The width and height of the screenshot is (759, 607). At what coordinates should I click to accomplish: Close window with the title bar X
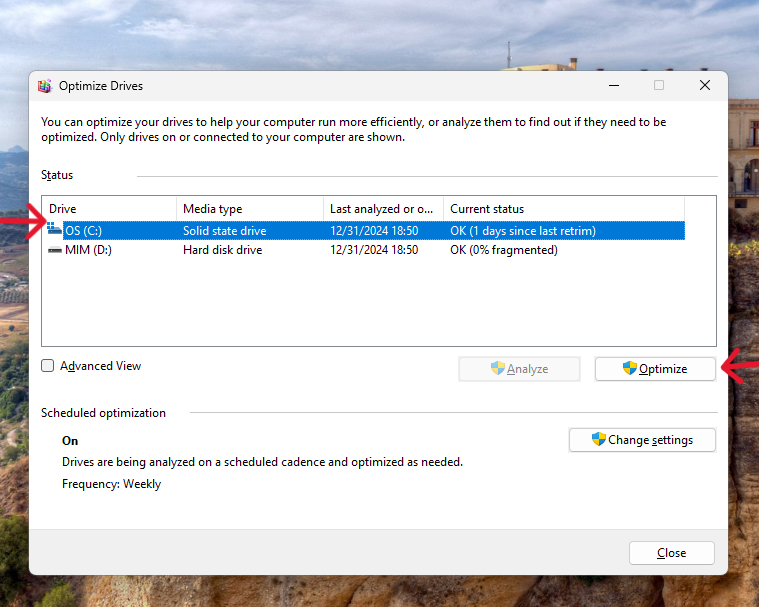705,86
